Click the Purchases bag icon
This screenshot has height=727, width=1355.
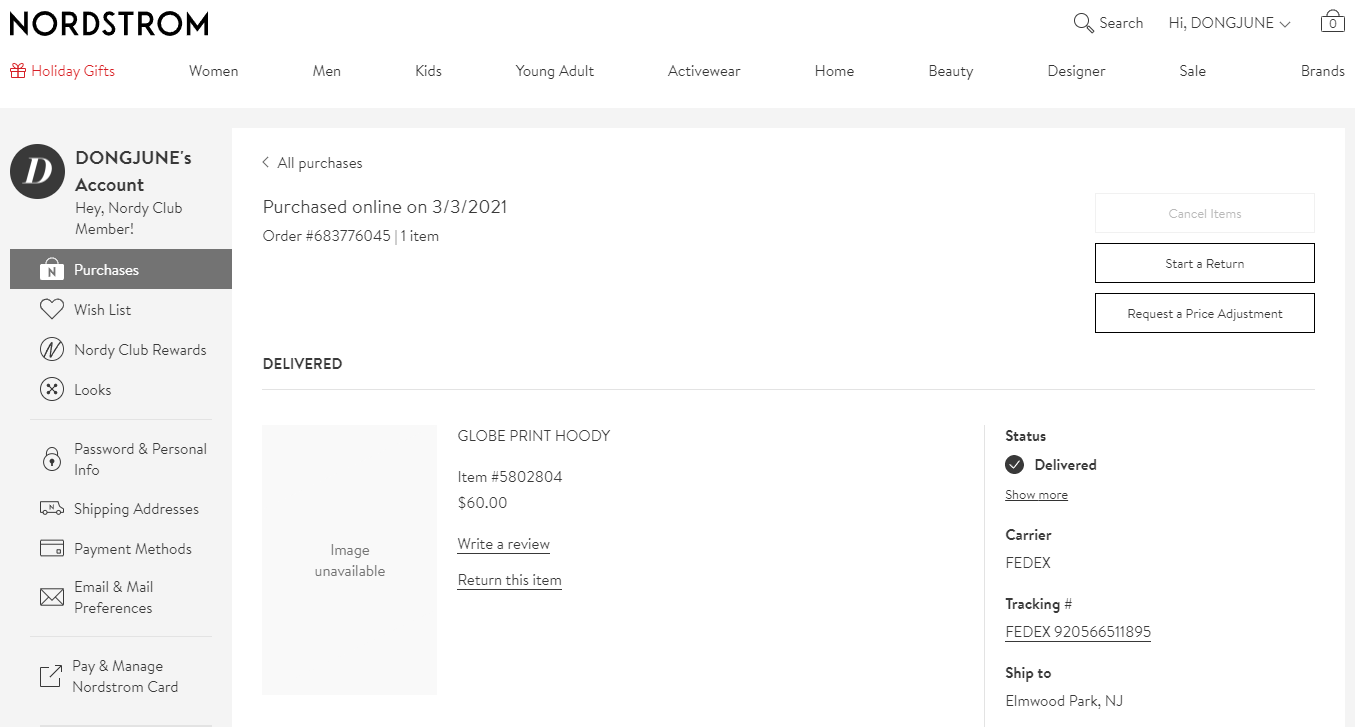pyautogui.click(x=52, y=269)
